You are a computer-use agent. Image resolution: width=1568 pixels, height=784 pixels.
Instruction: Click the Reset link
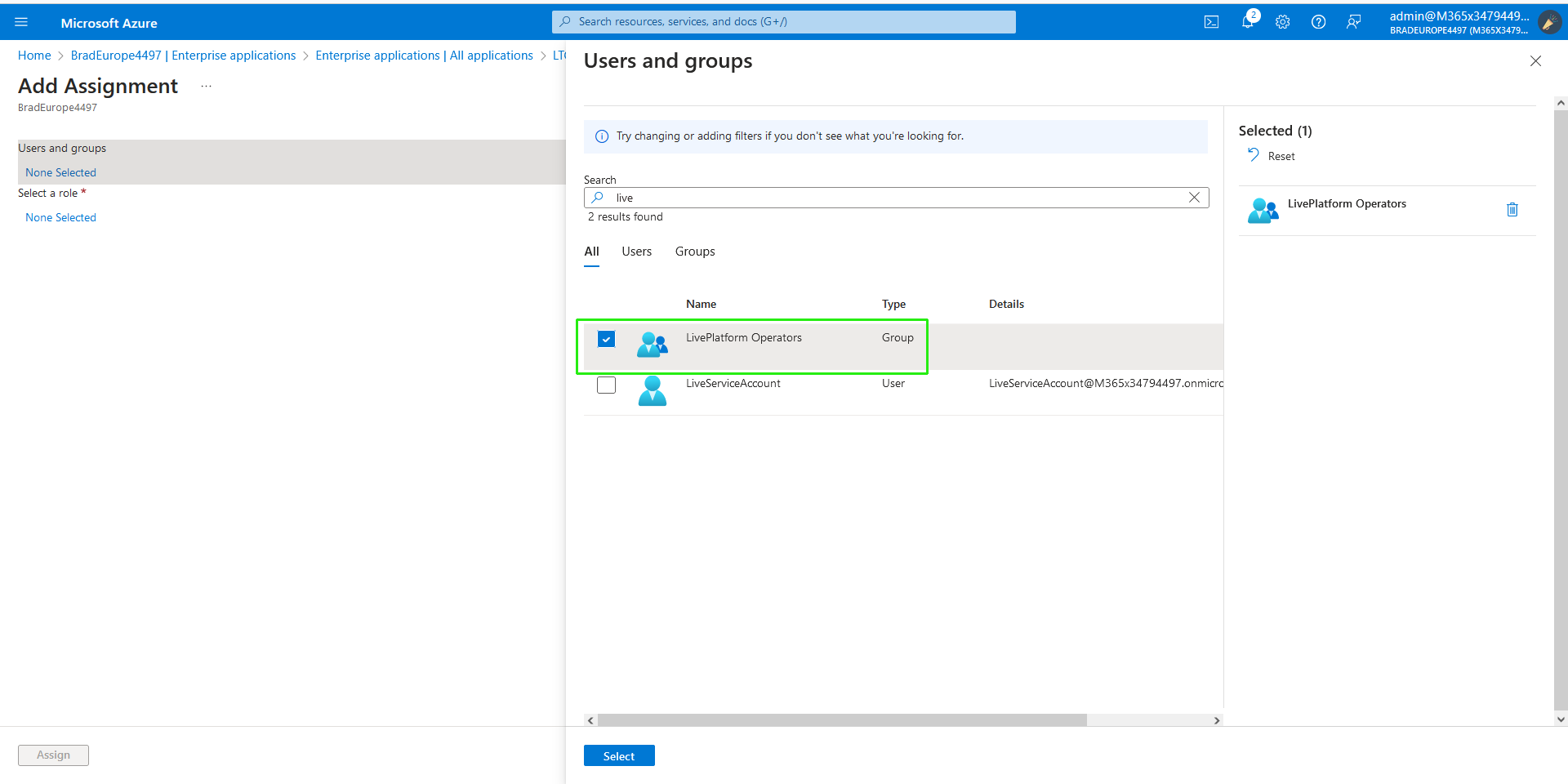[x=1281, y=156]
